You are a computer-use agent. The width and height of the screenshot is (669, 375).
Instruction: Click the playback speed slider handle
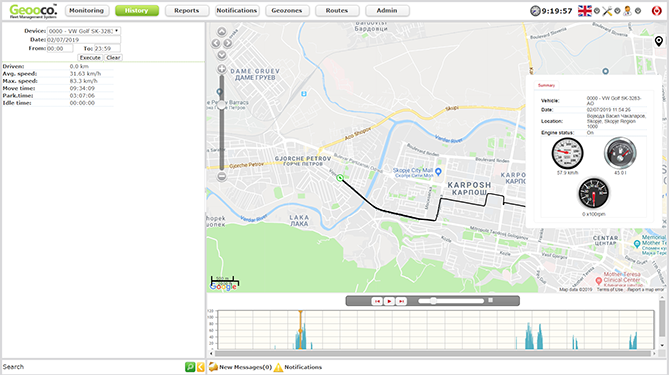(x=433, y=301)
